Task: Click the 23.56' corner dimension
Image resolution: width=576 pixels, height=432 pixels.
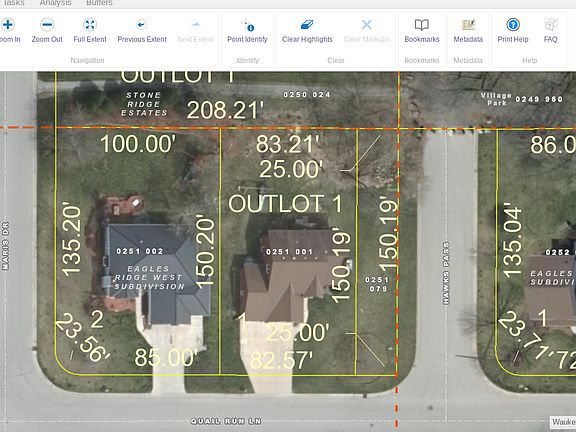Action: [83, 337]
